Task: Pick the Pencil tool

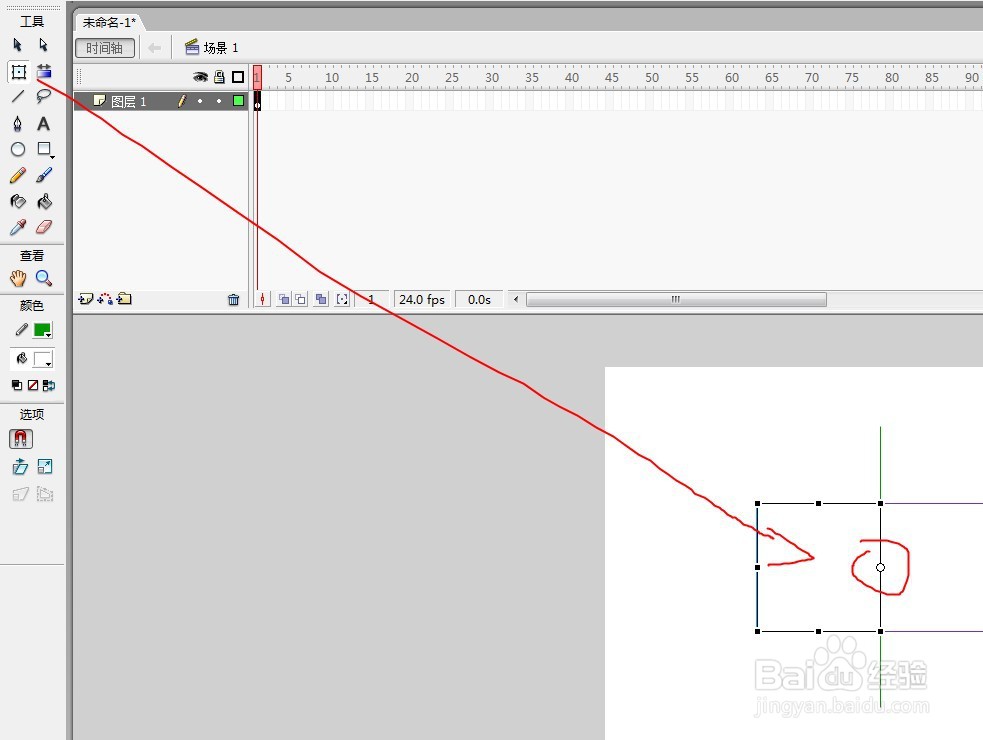Action: 18,175
